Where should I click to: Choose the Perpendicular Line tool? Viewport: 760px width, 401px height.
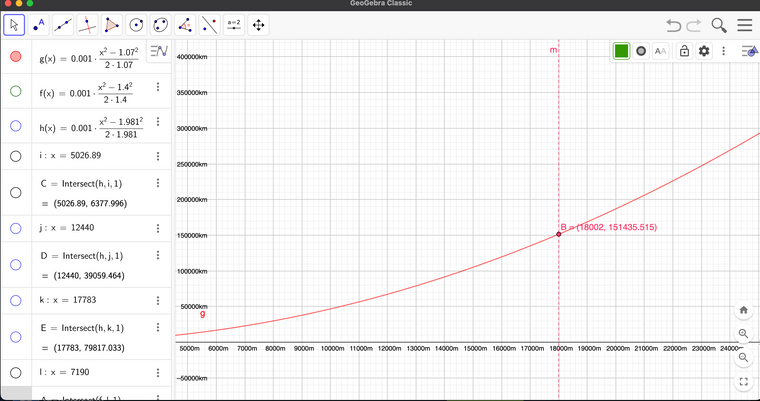[87, 24]
